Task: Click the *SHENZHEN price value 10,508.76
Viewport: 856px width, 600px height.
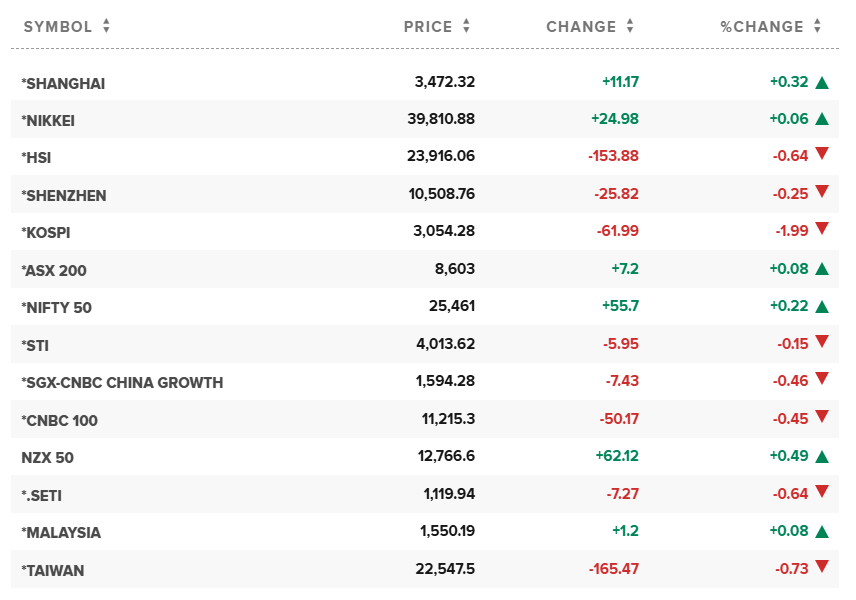Action: click(442, 194)
